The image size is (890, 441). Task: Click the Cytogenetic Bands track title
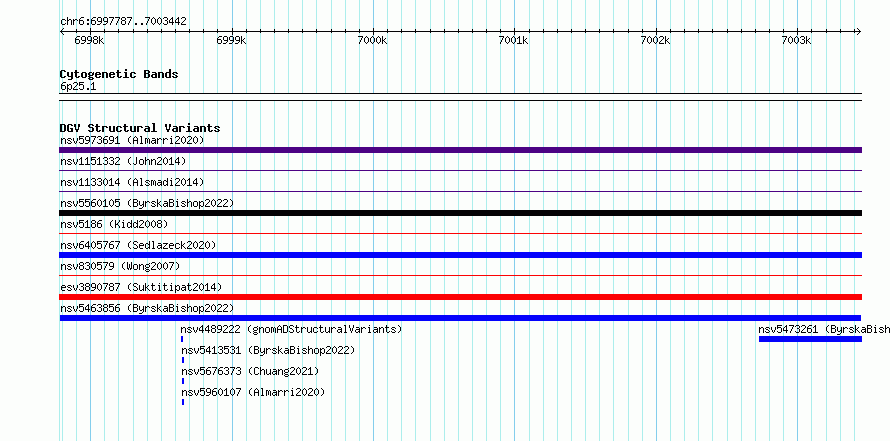(119, 74)
